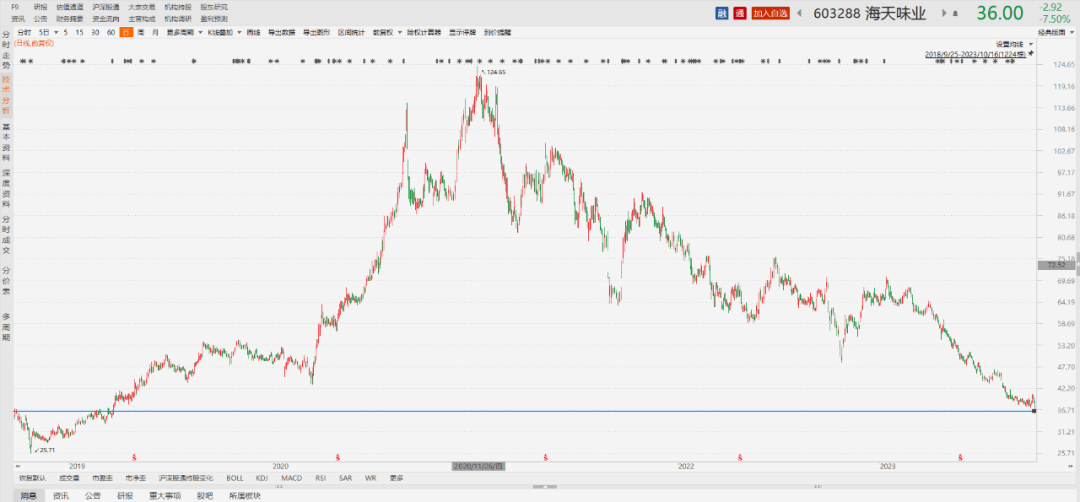Click the red S marker near 2020
The image size is (1080, 502).
coord(338,456)
